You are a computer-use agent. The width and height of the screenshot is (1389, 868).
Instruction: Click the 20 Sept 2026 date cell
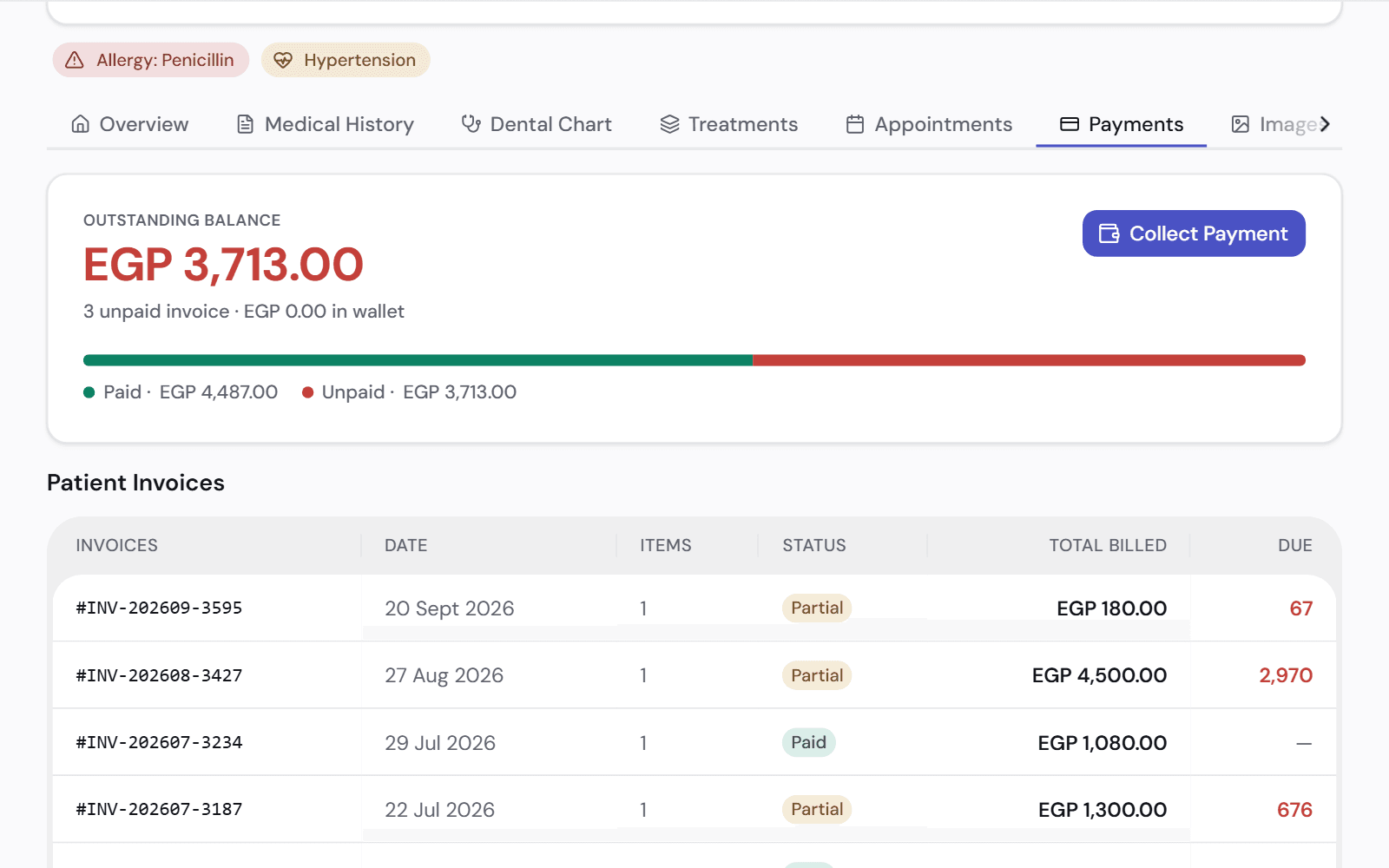coord(450,608)
